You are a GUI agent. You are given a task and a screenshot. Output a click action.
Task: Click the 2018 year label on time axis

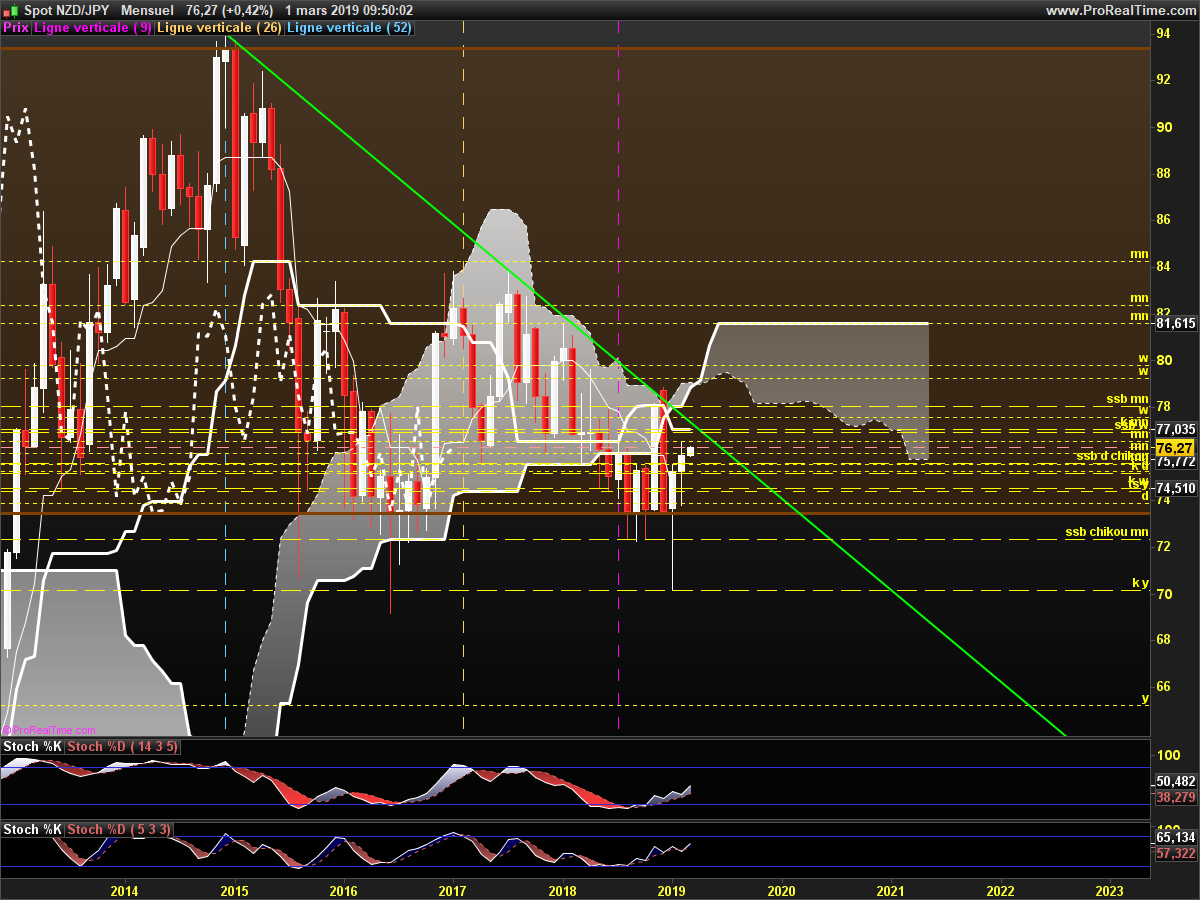pos(562,890)
